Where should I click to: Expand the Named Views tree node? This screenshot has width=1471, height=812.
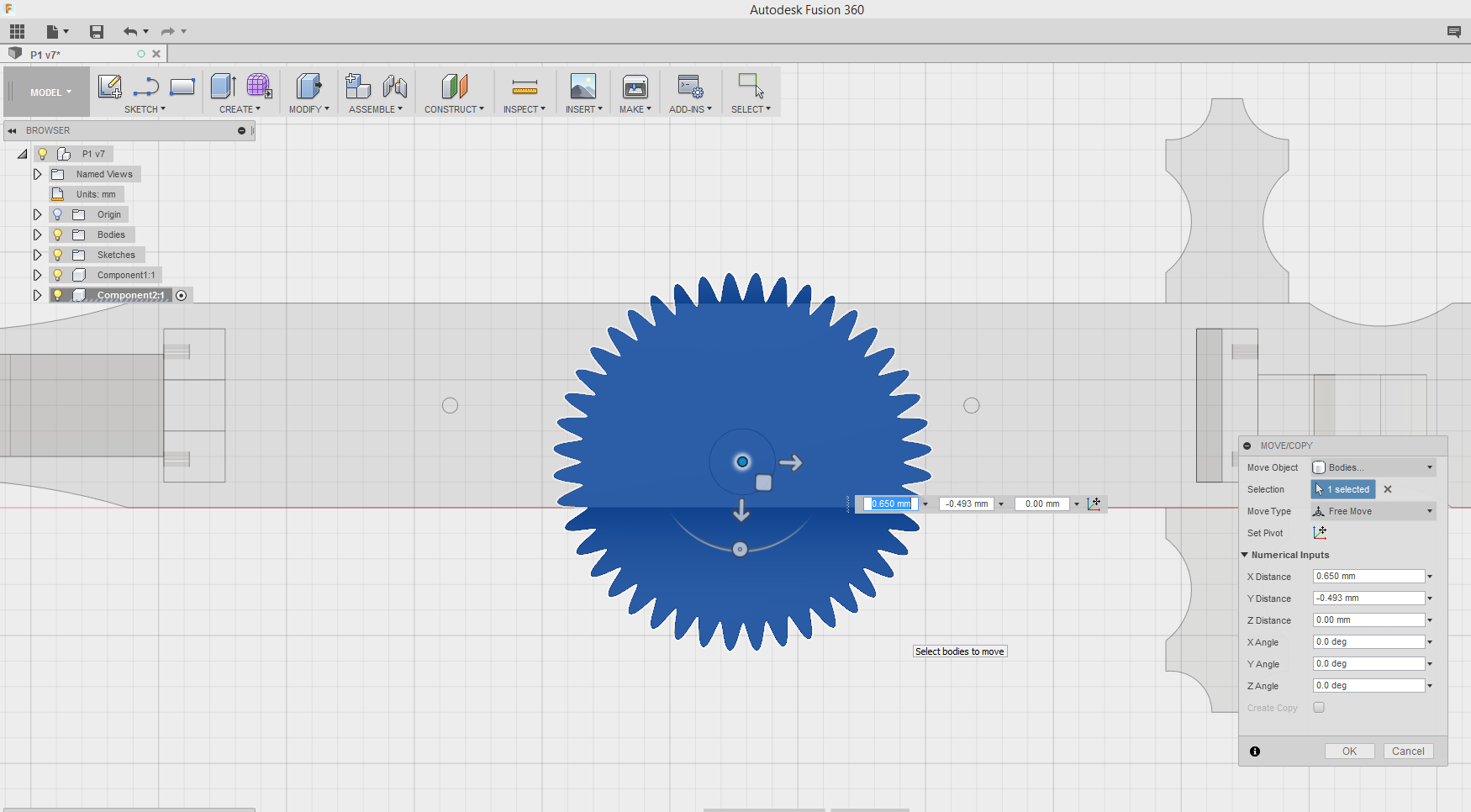click(37, 174)
